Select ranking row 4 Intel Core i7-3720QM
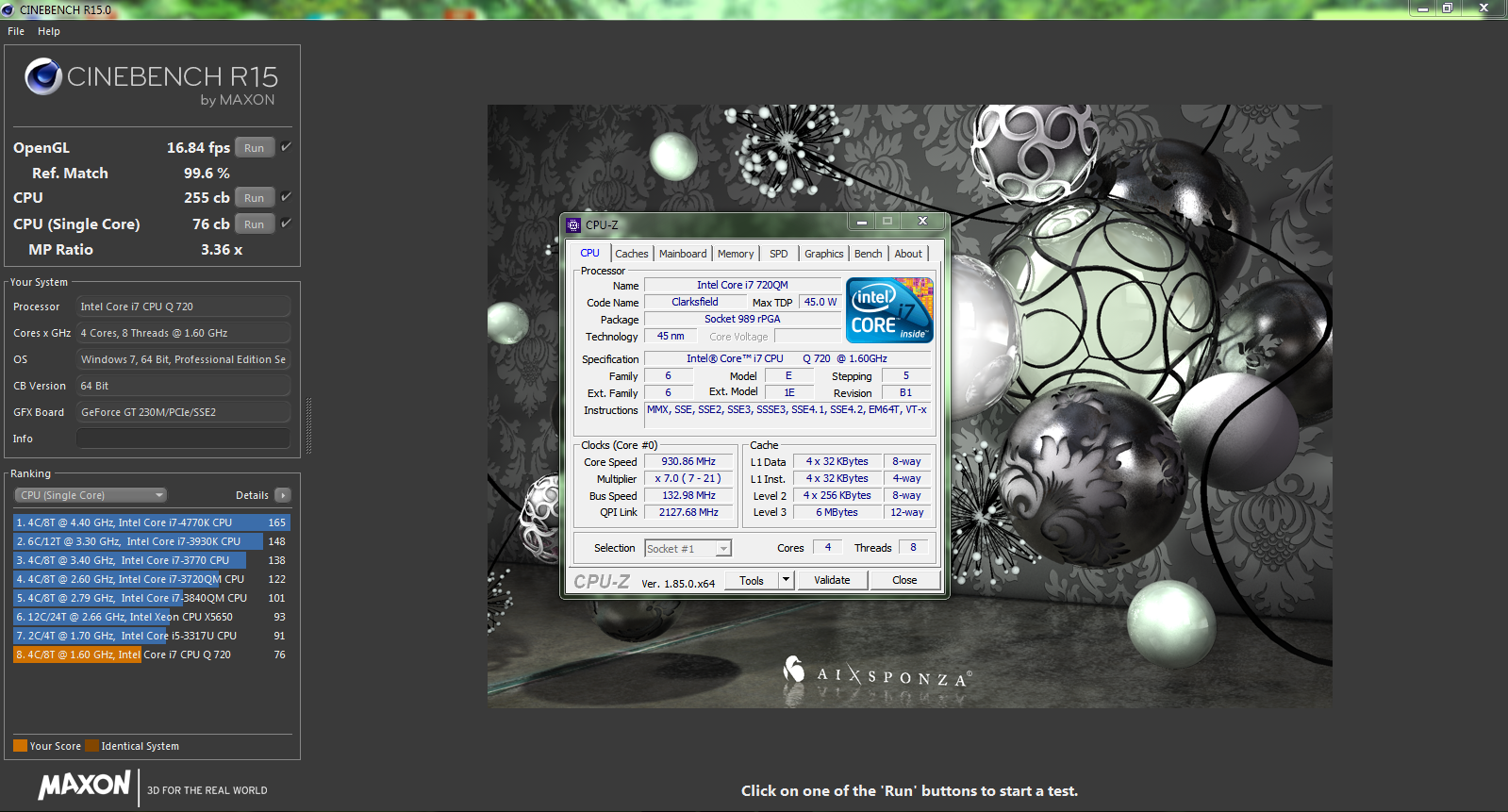 (x=151, y=579)
